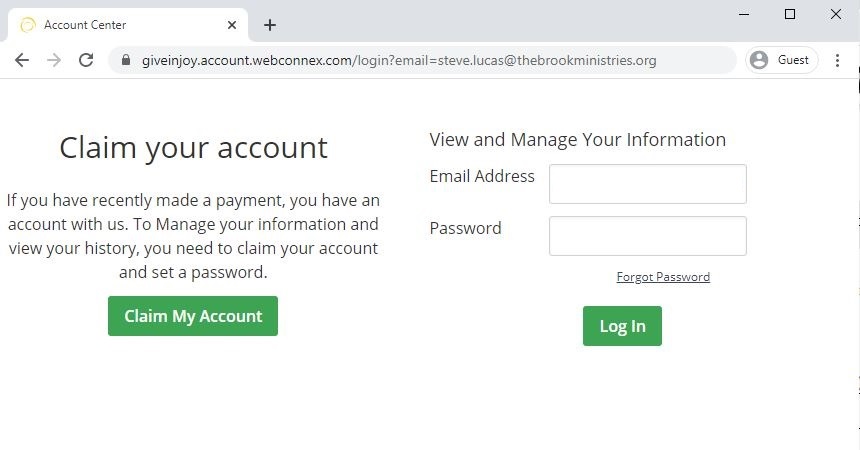
Task: Click the address bar URL
Action: point(400,60)
